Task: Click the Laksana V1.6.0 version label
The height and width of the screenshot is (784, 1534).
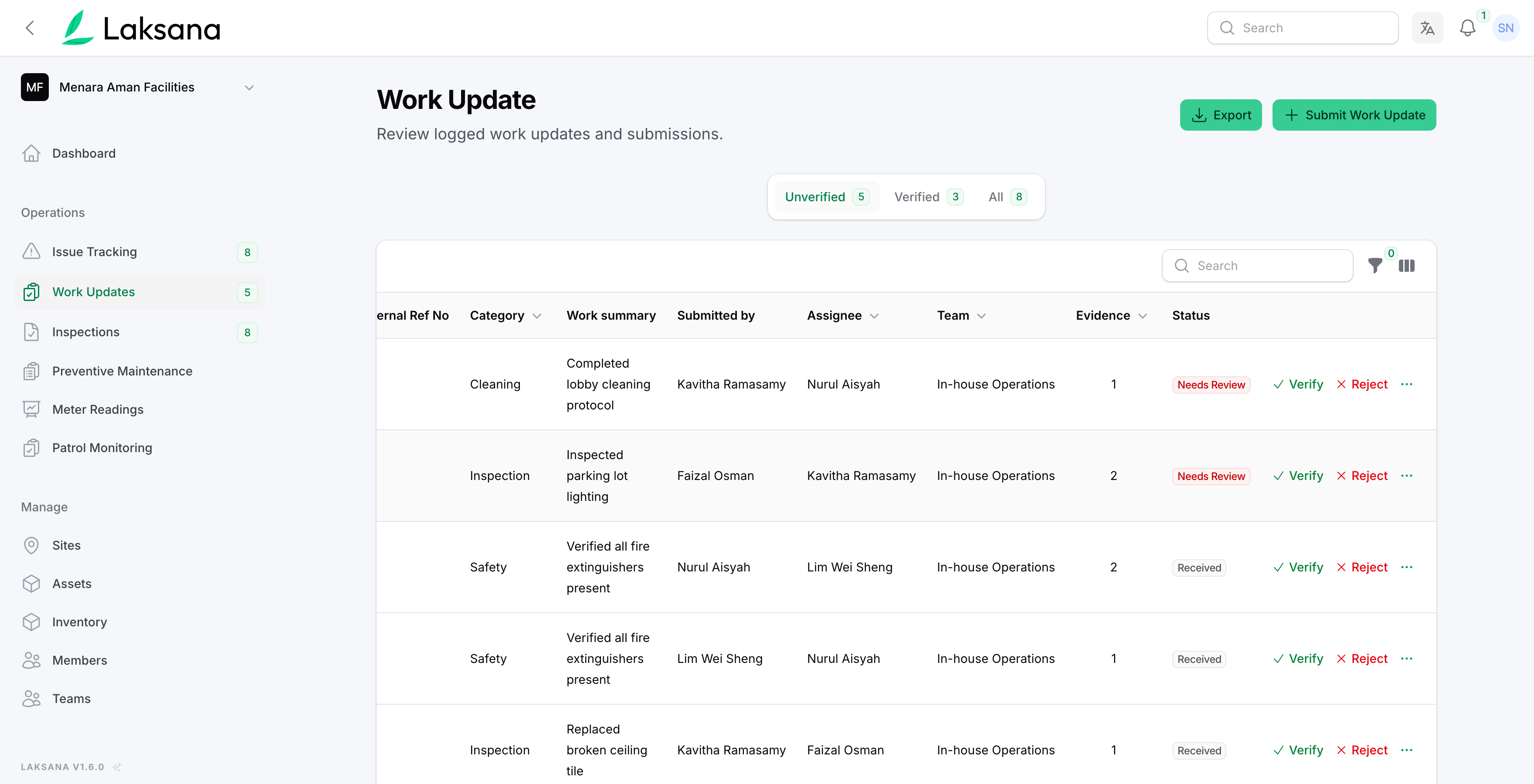Action: tap(62, 767)
